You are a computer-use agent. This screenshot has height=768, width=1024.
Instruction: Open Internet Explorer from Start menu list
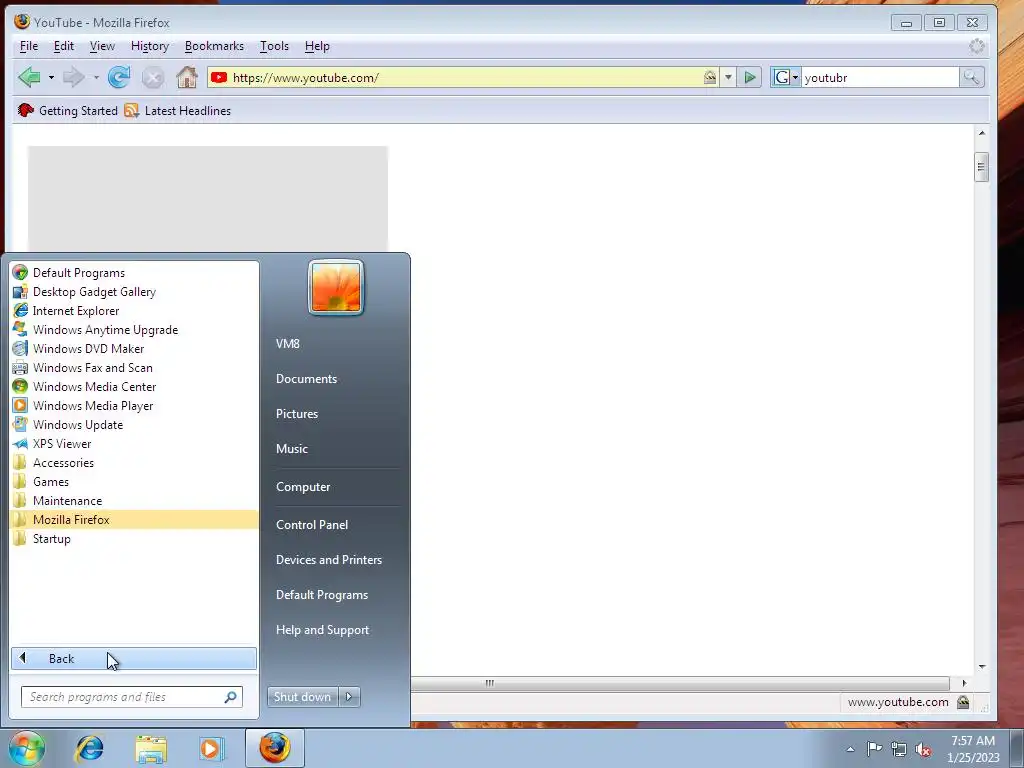(x=76, y=311)
